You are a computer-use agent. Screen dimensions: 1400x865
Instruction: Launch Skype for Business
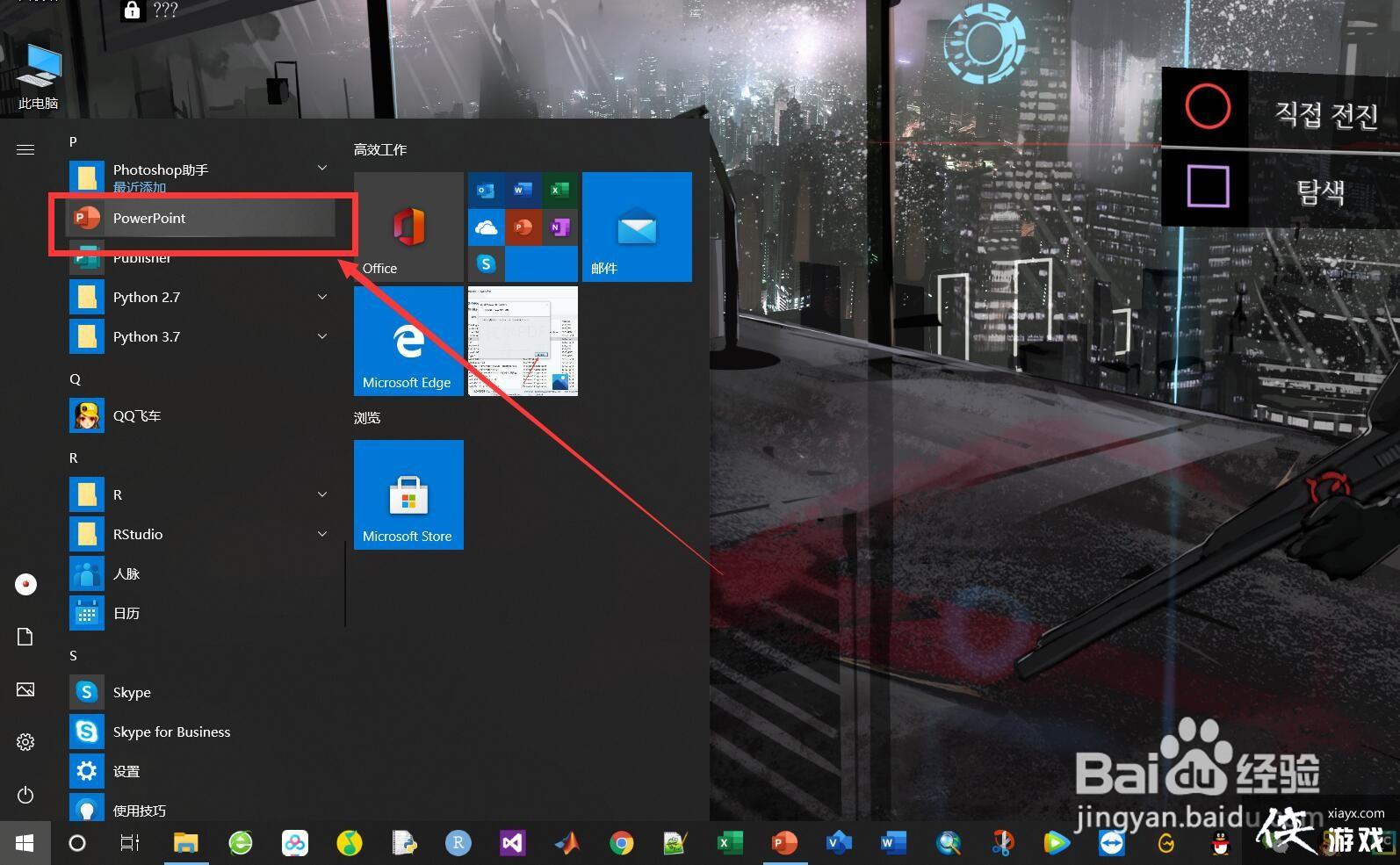[201, 732]
